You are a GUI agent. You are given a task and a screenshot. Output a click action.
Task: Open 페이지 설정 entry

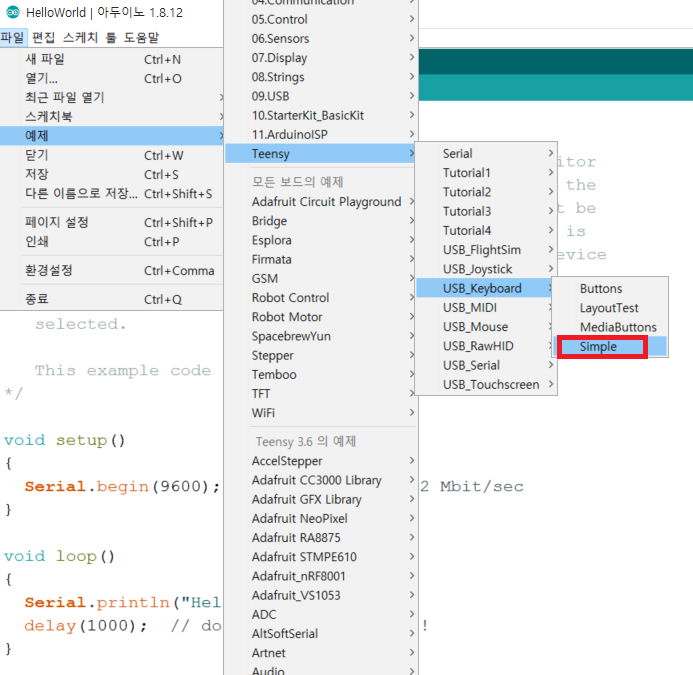click(111, 222)
